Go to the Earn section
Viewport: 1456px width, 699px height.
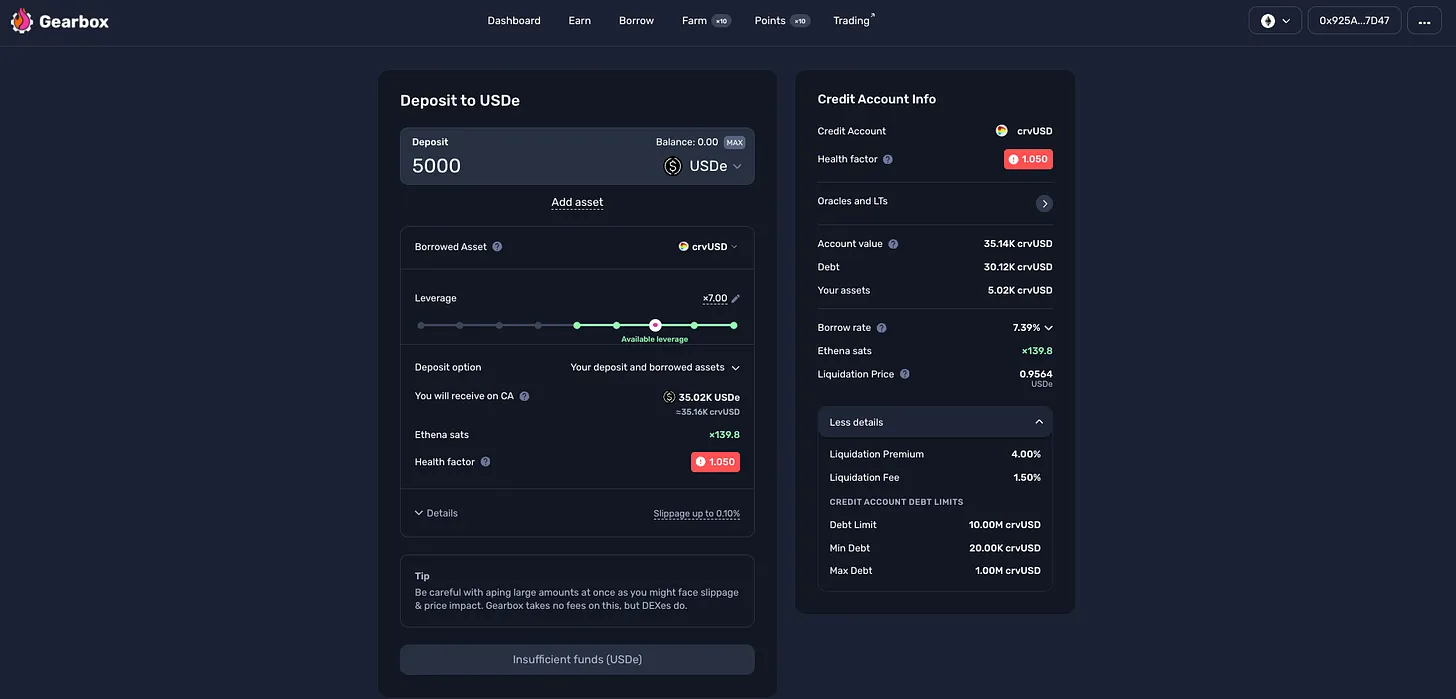580,21
